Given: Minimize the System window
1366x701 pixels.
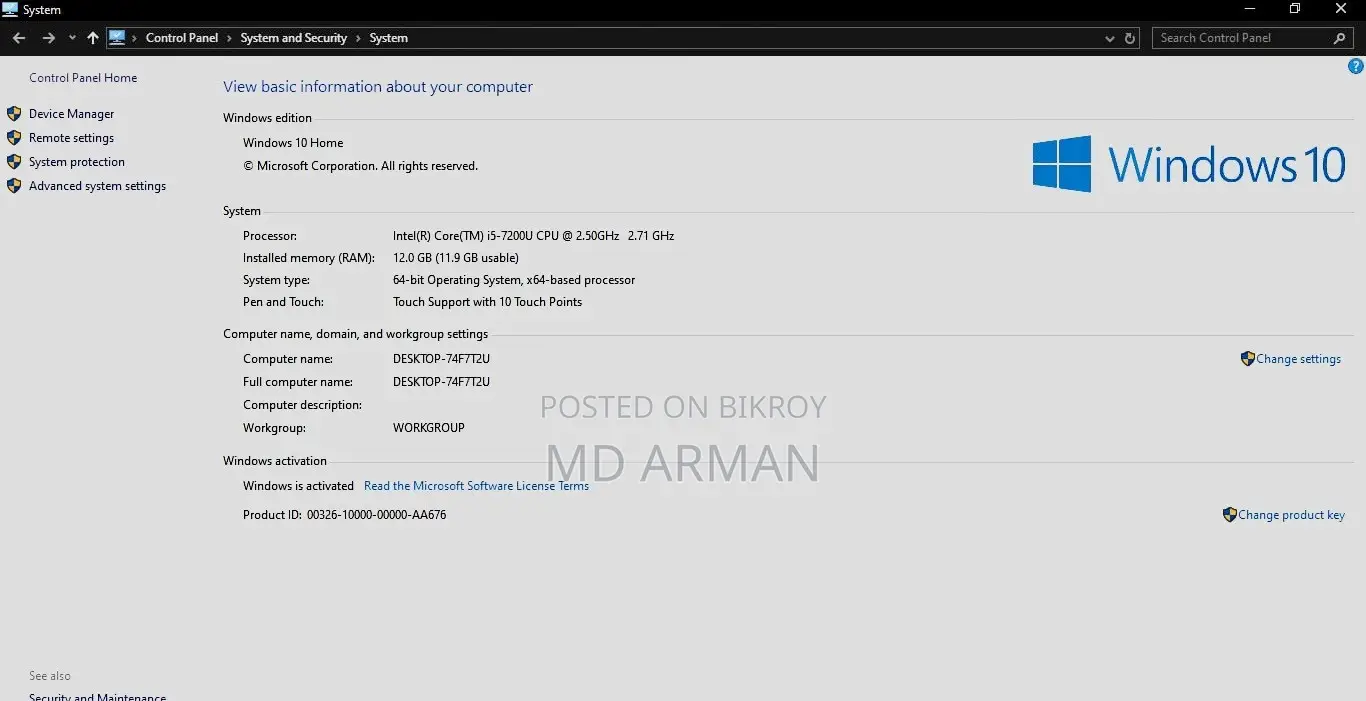Looking at the screenshot, I should (x=1250, y=9).
